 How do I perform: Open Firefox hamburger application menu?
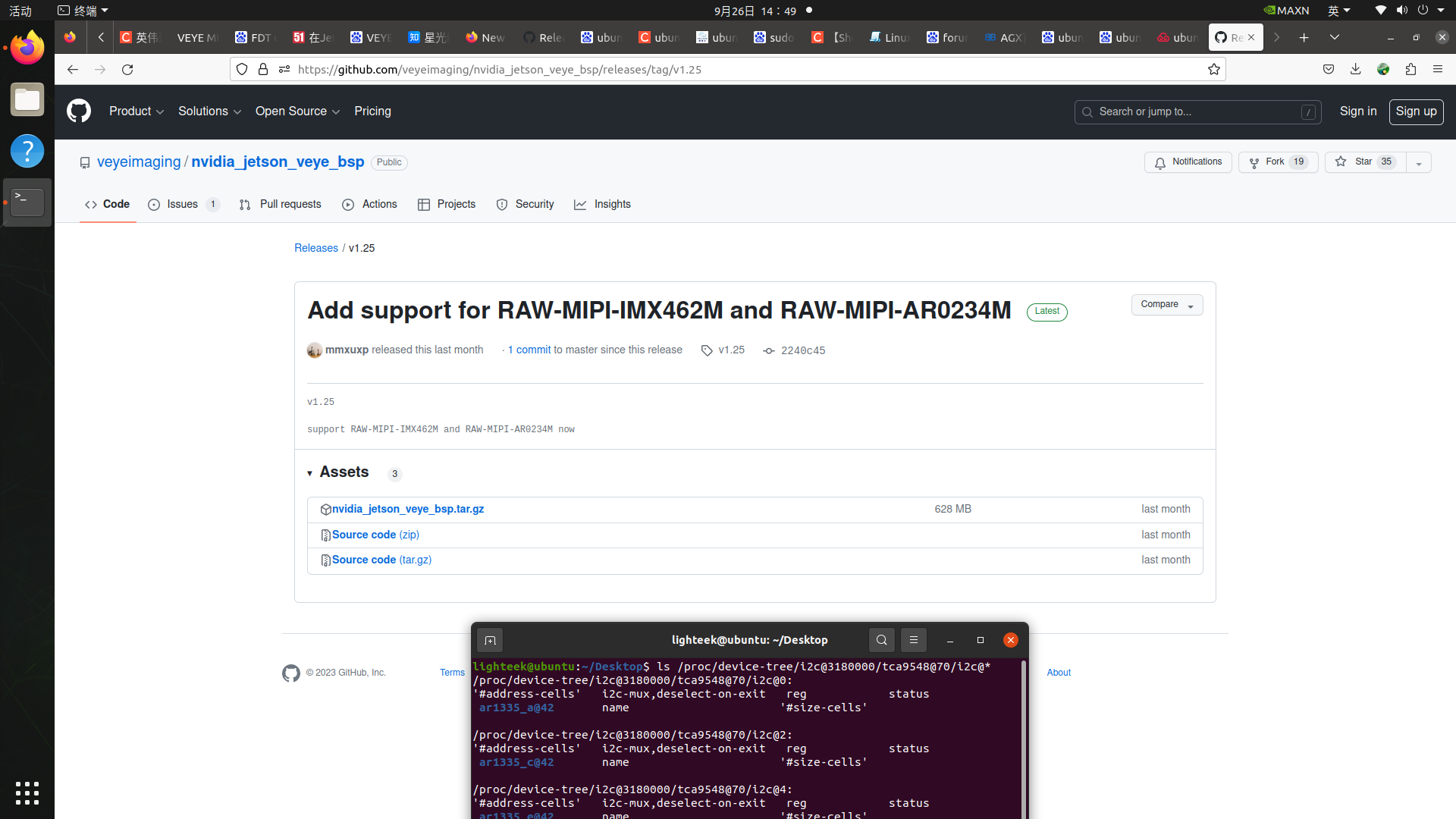click(1438, 69)
